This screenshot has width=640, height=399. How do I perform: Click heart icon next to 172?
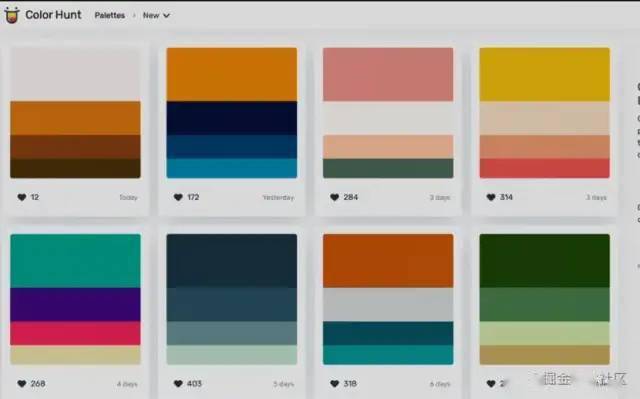178,197
